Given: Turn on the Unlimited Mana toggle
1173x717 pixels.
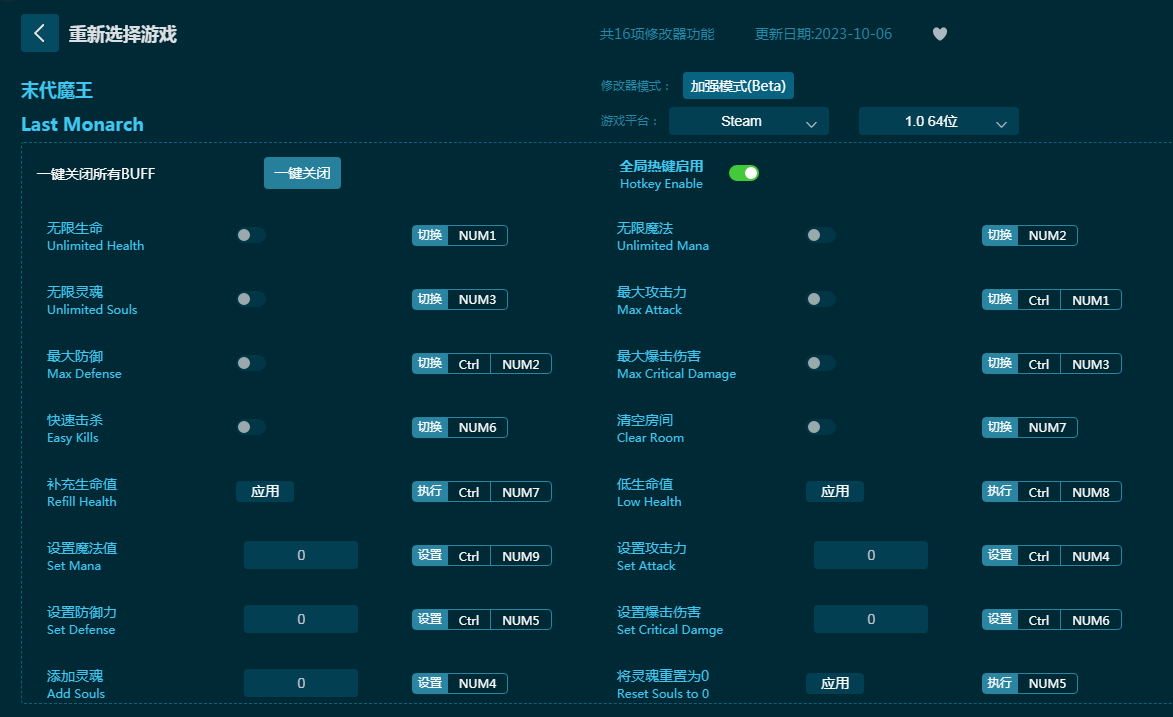Looking at the screenshot, I should point(820,235).
